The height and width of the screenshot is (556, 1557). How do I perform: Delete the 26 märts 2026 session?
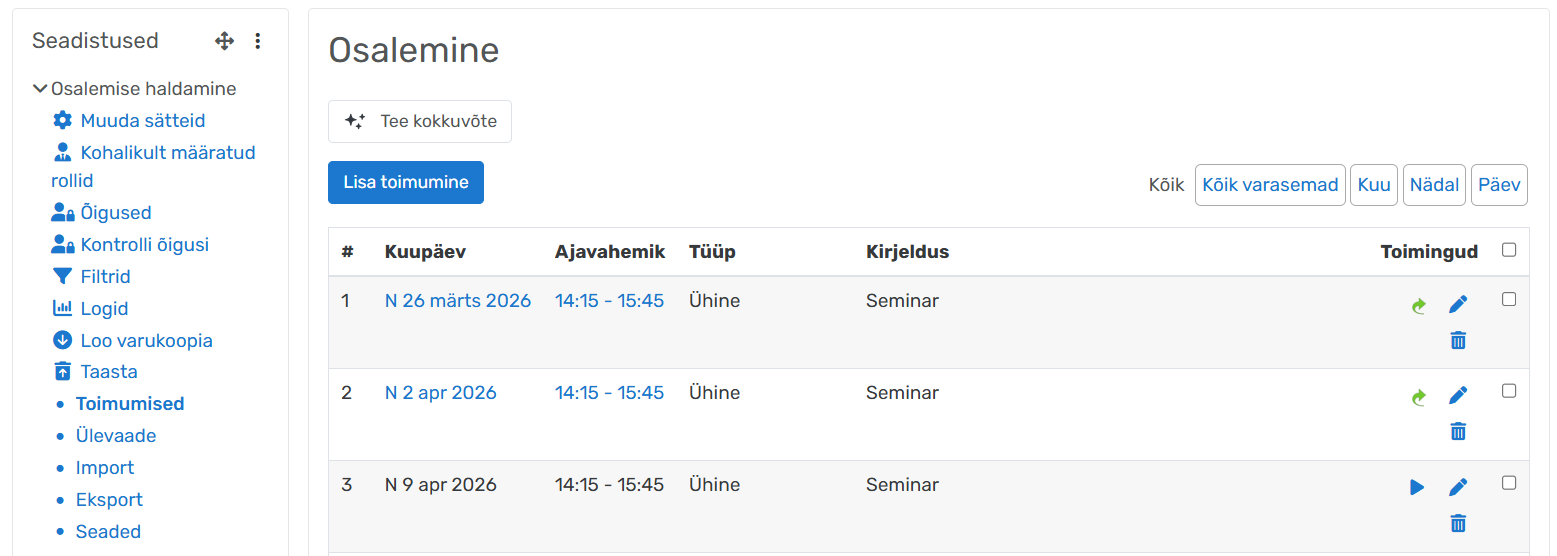pyautogui.click(x=1458, y=340)
